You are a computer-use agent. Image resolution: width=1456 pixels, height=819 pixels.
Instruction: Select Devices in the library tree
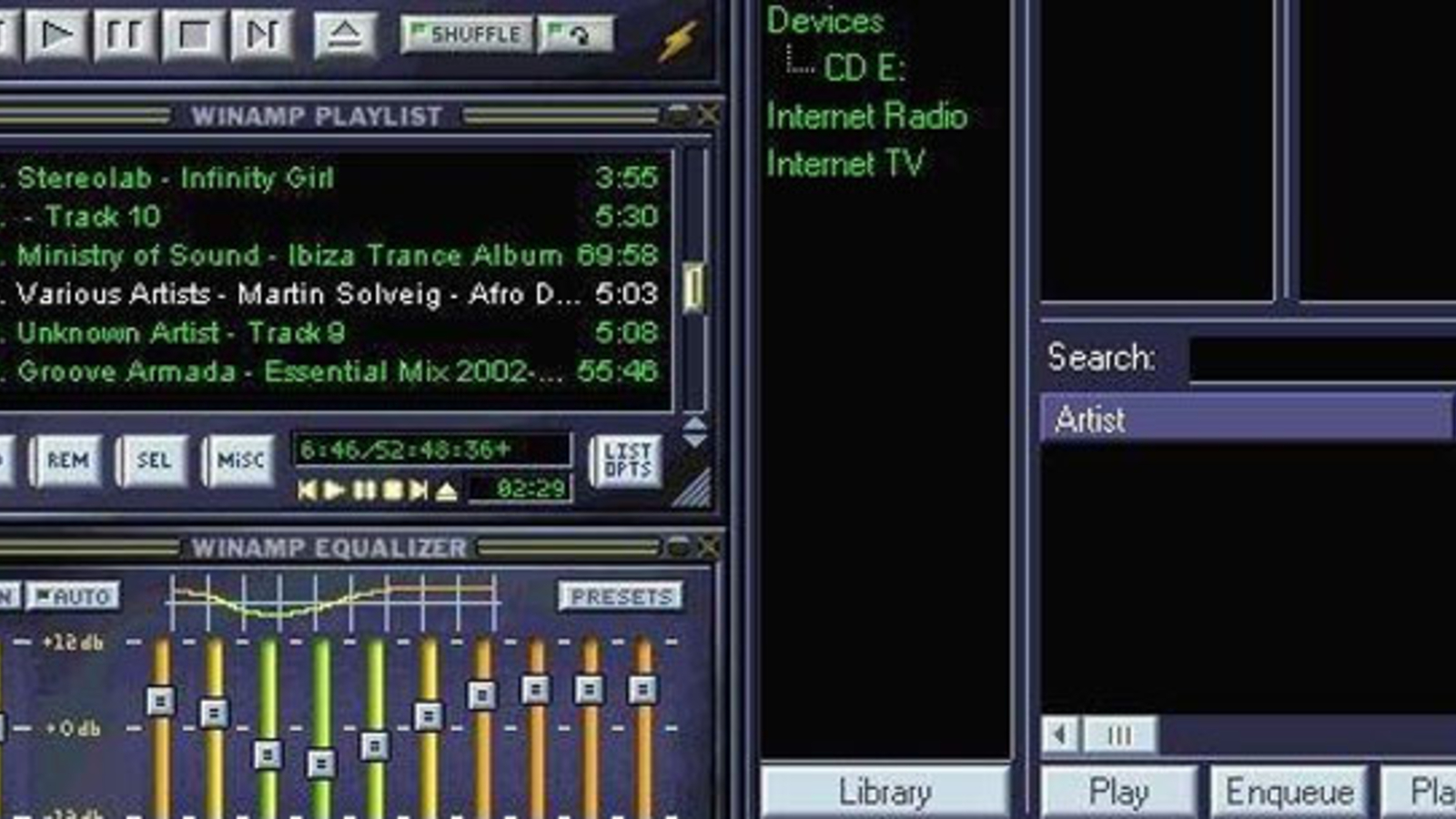[825, 20]
